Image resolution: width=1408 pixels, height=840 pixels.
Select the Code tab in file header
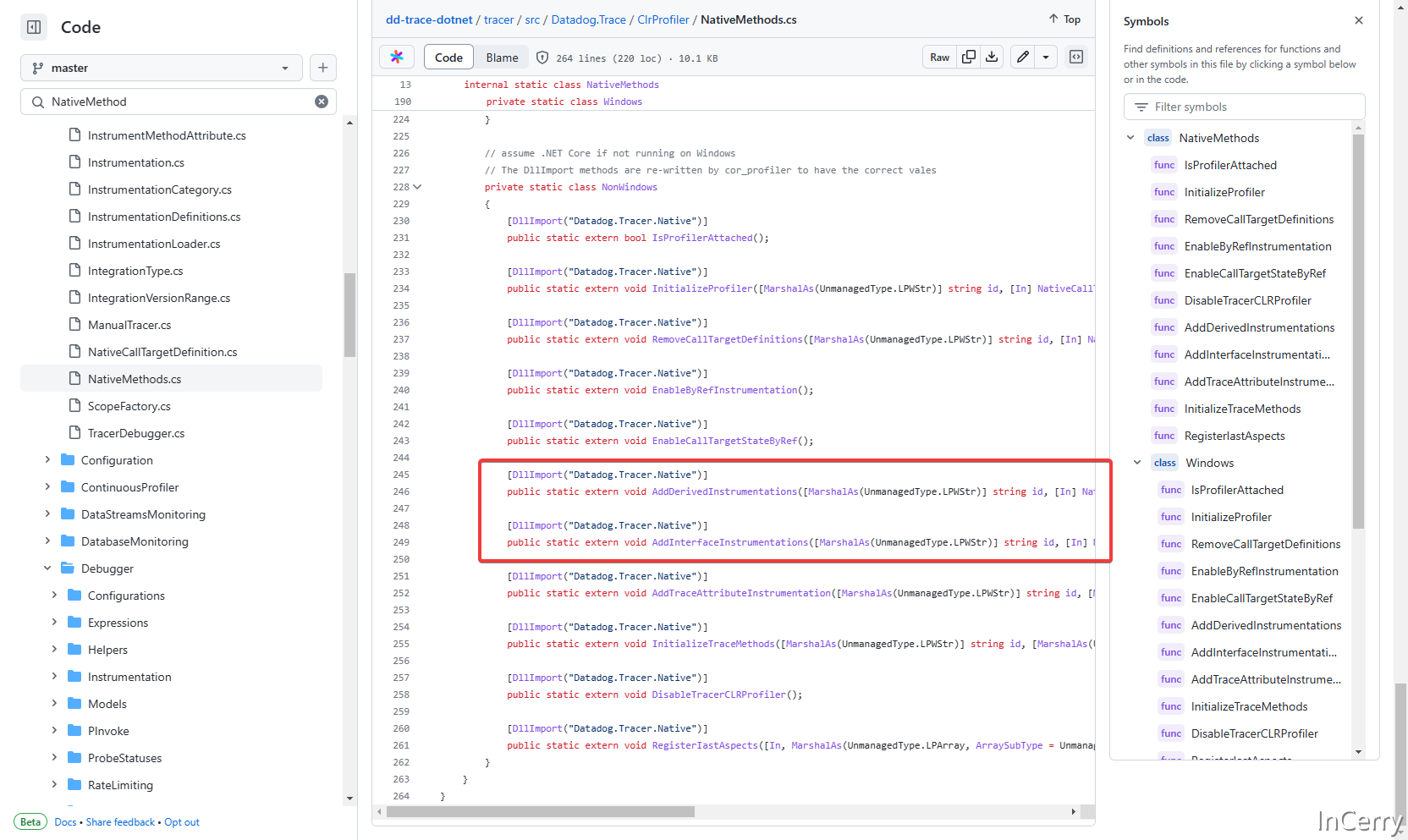click(448, 58)
